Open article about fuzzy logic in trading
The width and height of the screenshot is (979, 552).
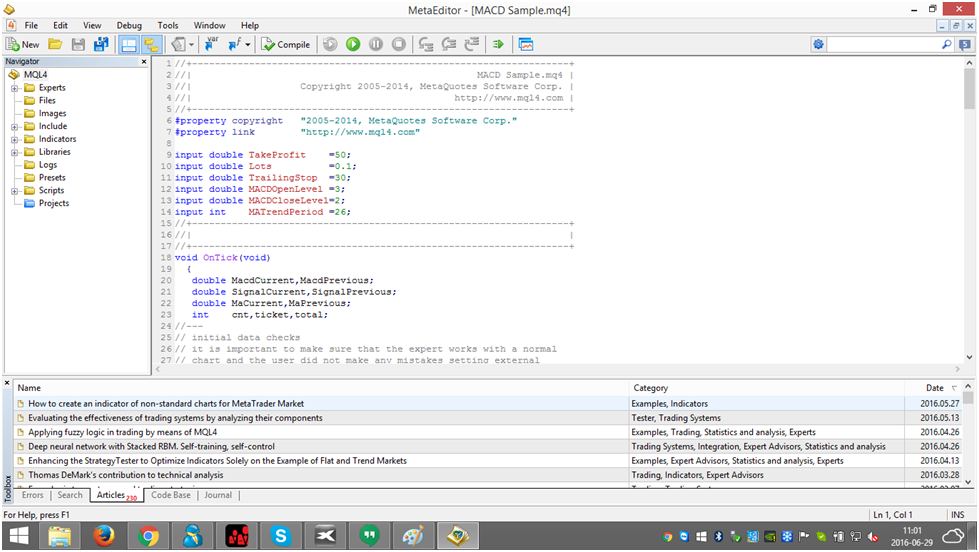122,432
